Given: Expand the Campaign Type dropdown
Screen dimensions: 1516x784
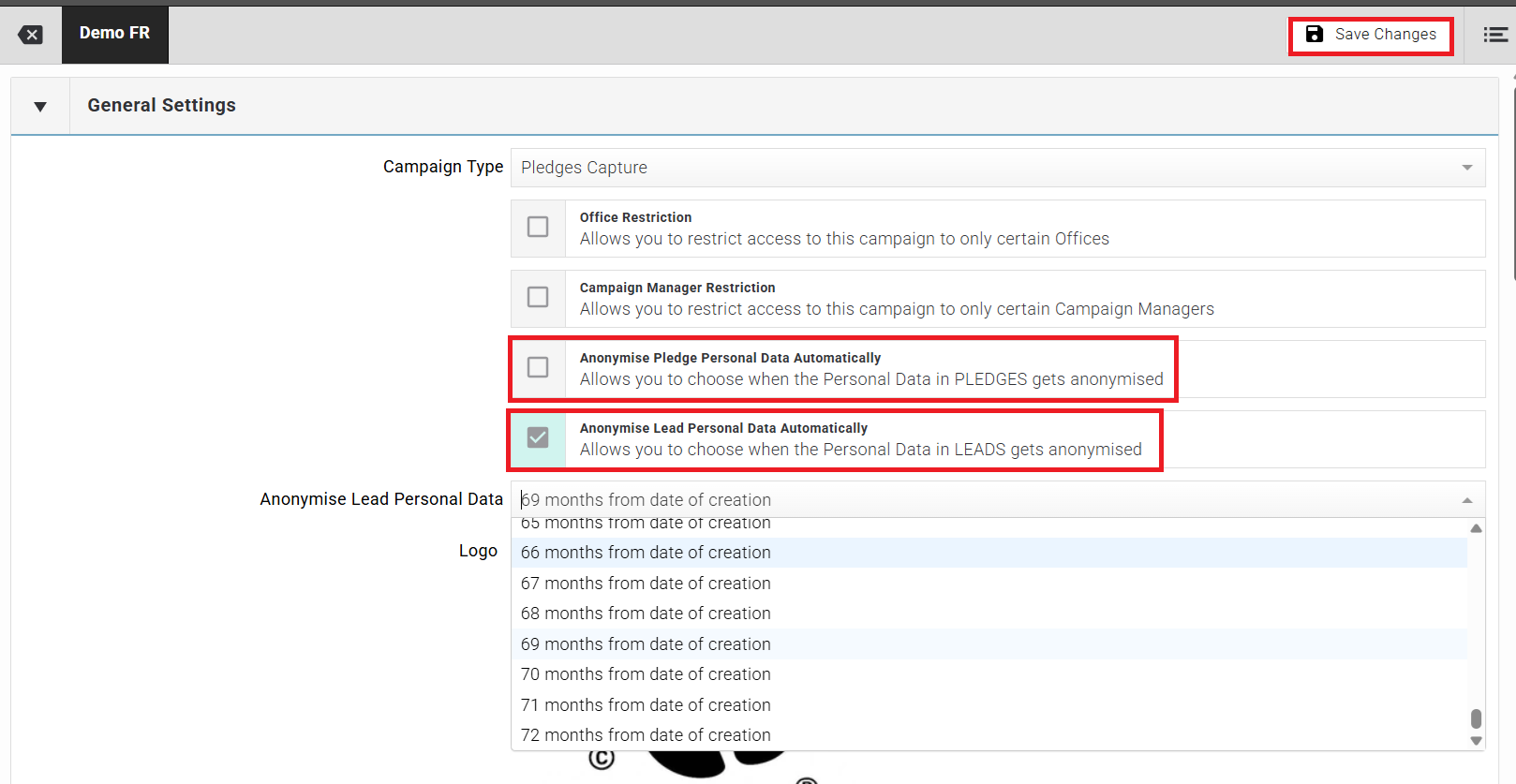Looking at the screenshot, I should coord(997,168).
